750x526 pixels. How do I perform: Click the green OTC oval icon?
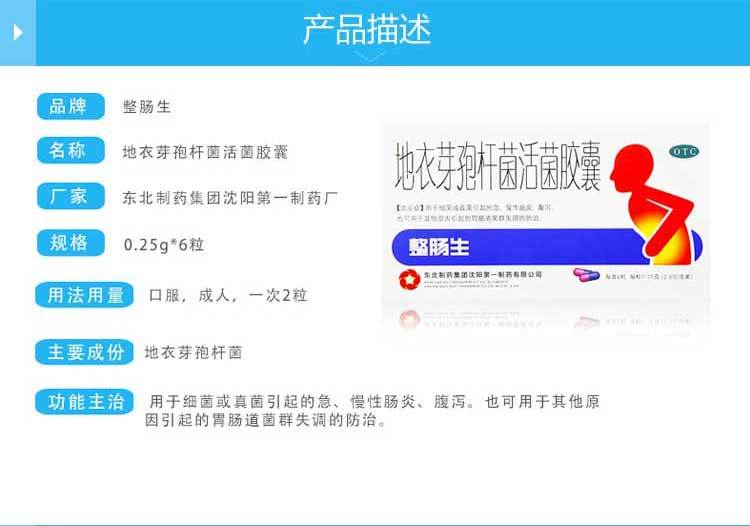point(684,152)
